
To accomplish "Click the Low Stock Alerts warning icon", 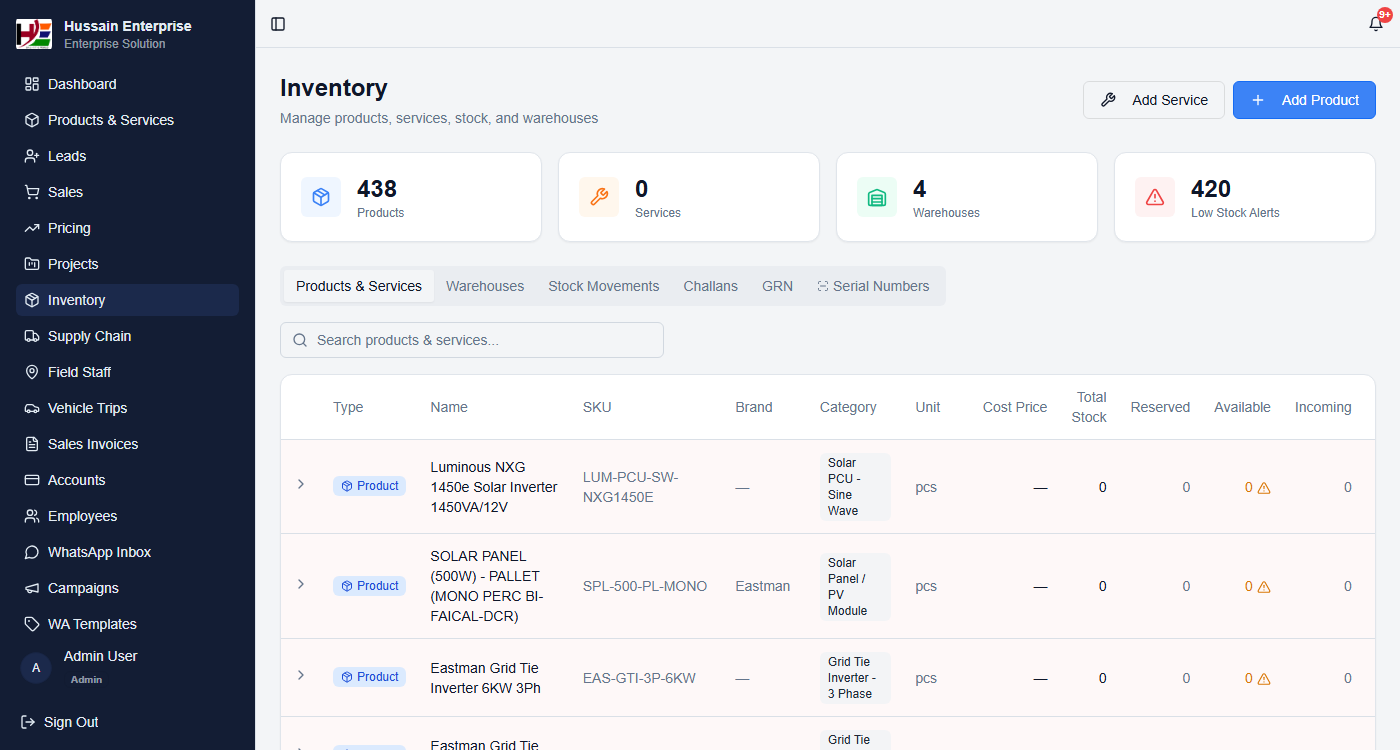I will 1155,197.
